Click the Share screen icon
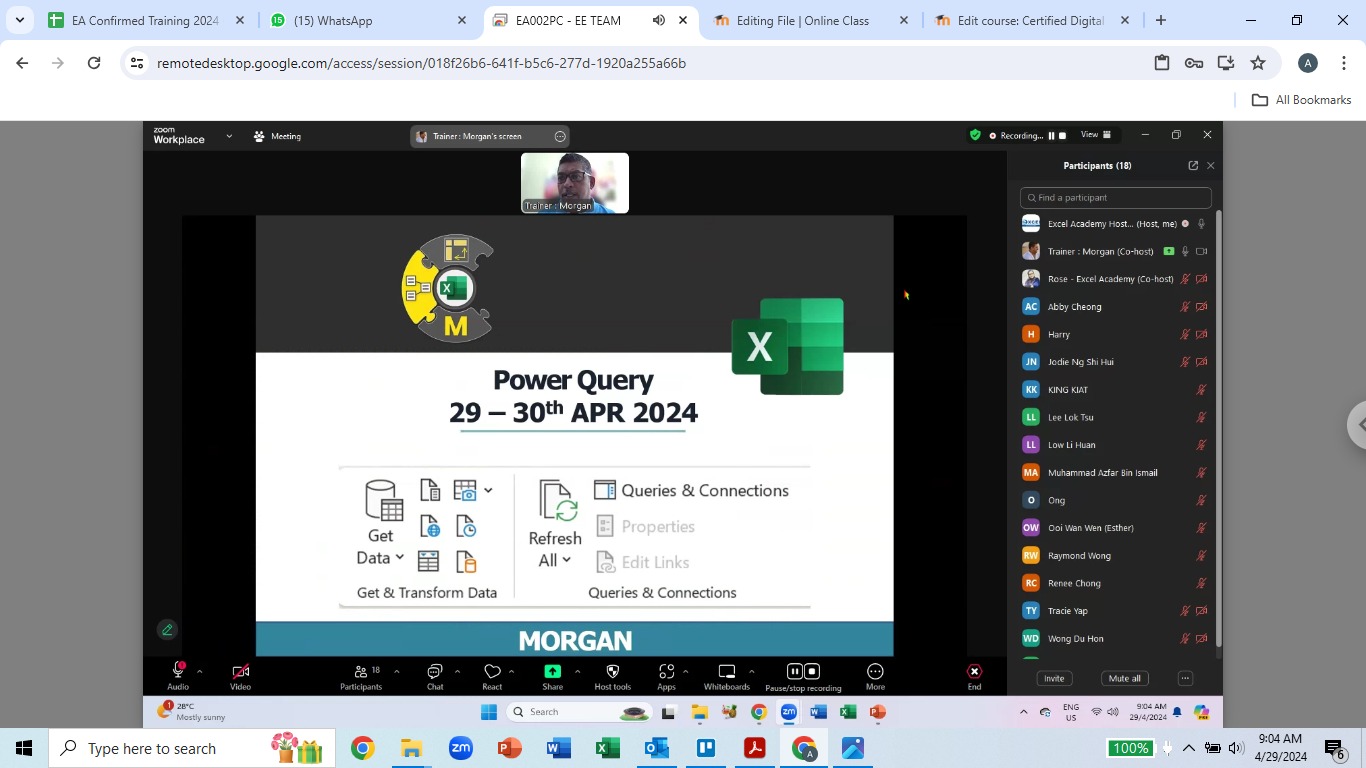This screenshot has width=1366, height=768. tap(552, 672)
